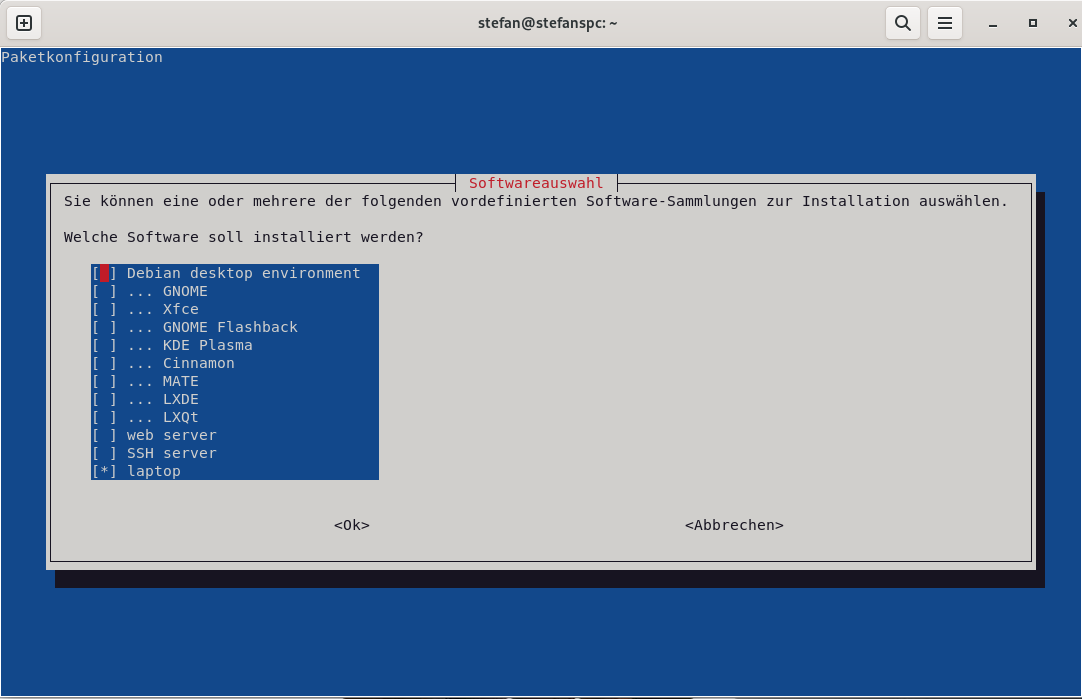Screen dimensions: 1082x699
Task: Click the 'Welche Software soll installiert werden?' text
Action: (x=244, y=237)
